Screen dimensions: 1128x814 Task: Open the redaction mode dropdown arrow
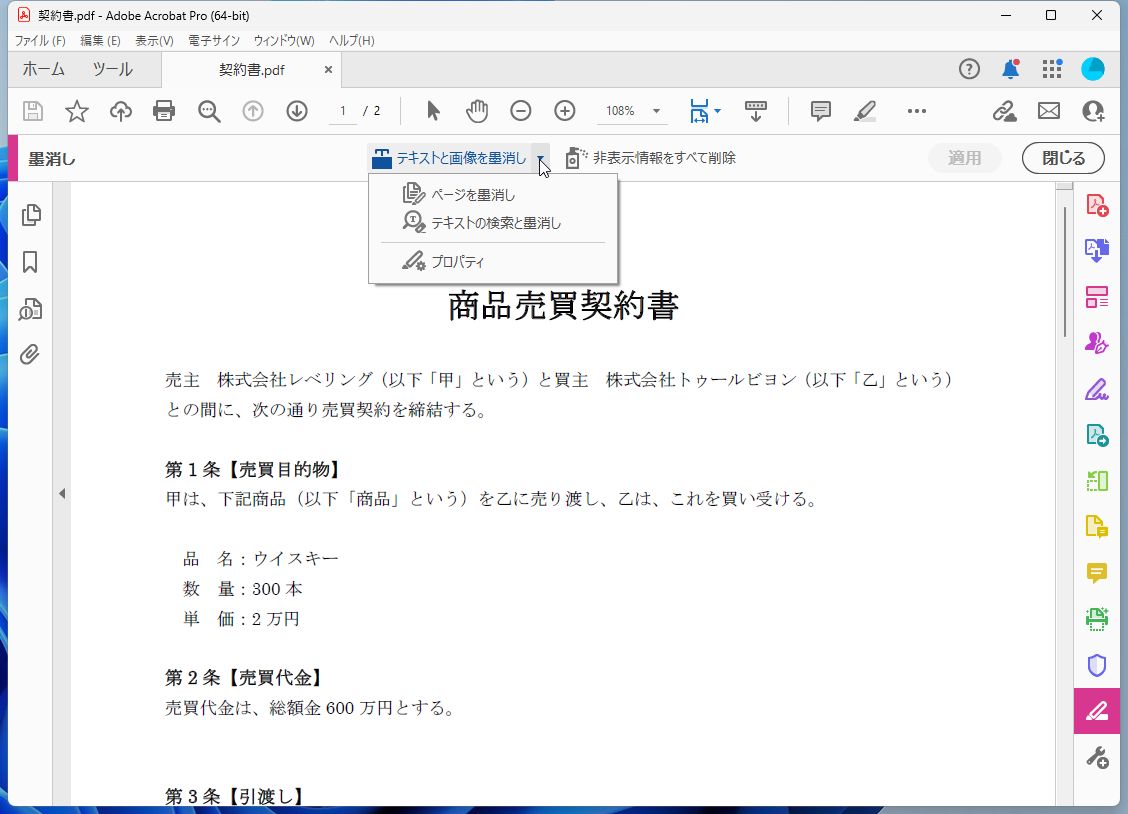[540, 157]
